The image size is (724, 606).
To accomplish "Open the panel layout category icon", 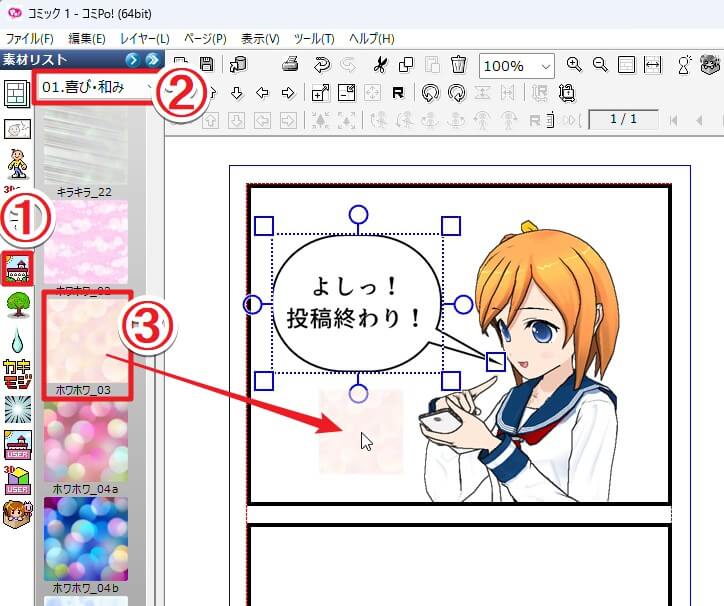I will (x=18, y=94).
